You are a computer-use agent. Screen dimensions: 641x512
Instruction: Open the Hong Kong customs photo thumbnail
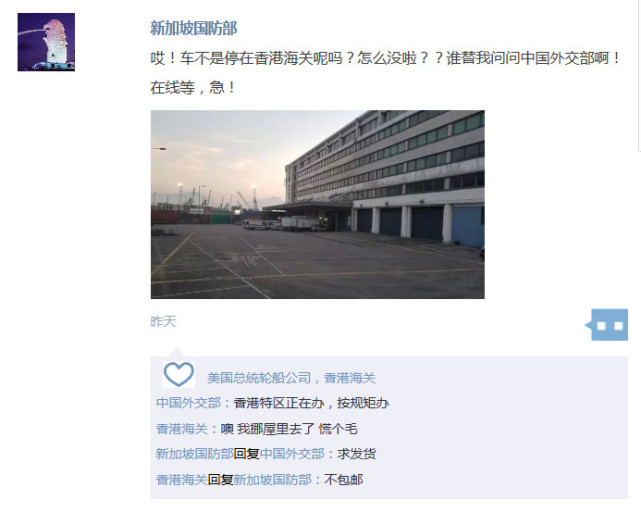[x=318, y=204]
